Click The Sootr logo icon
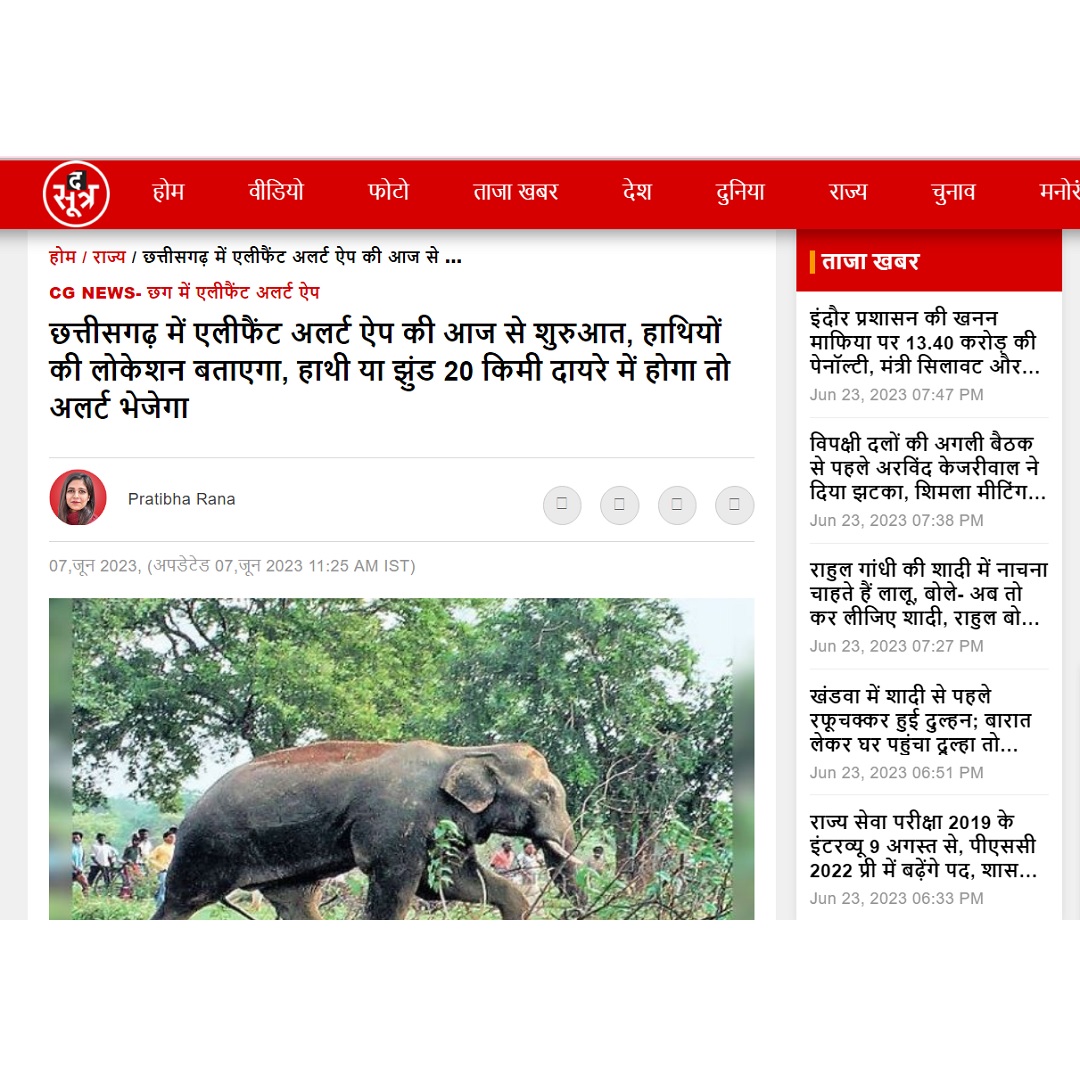 point(76,194)
